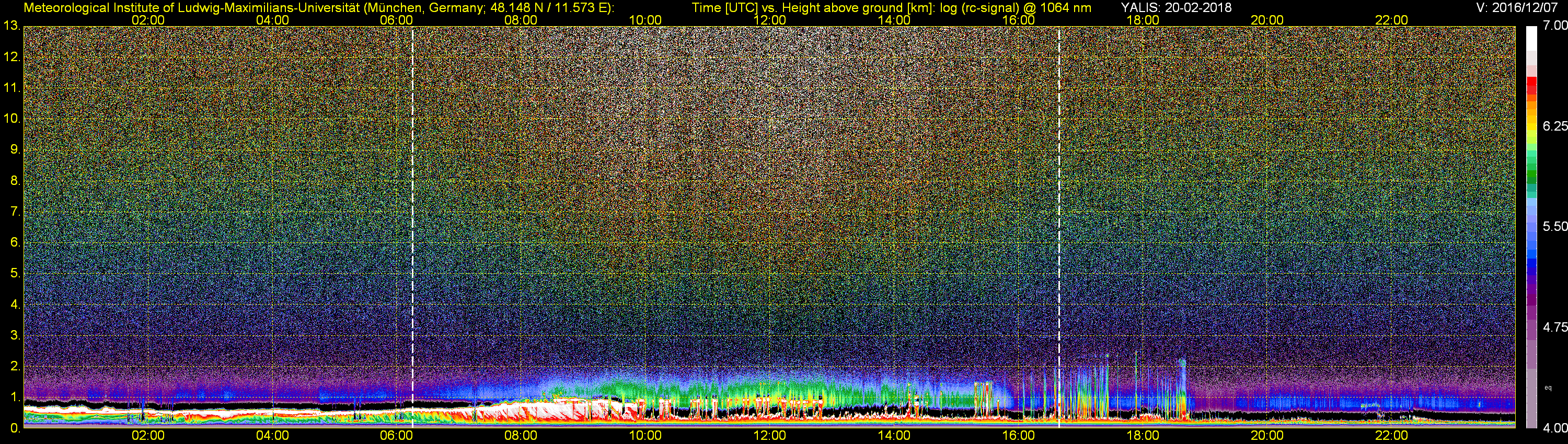Screen dimensions: 1568x444
Task: Click the height axis label '4.'
Action: click(15, 305)
